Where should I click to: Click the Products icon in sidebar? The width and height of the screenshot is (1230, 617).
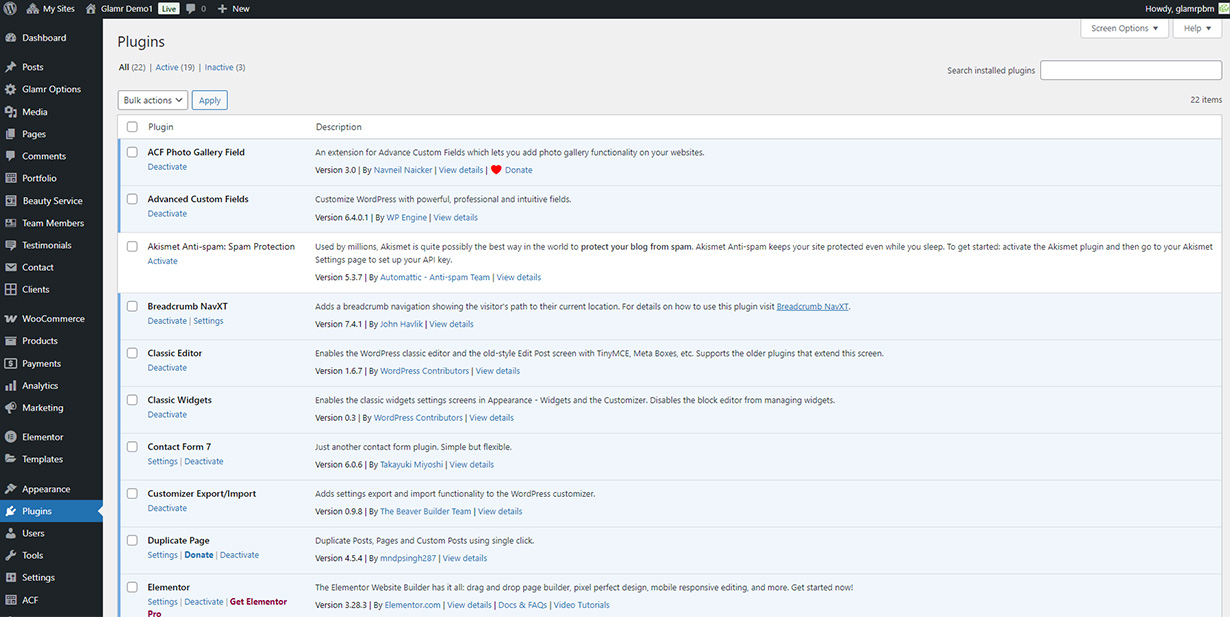[10, 341]
